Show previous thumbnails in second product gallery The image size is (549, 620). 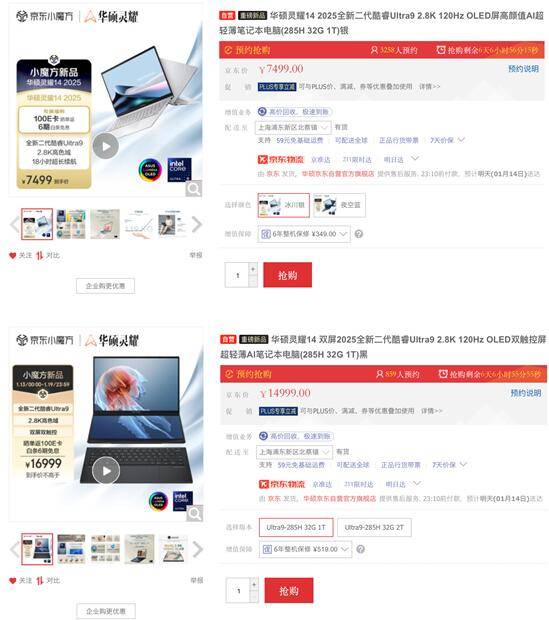(x=15, y=549)
